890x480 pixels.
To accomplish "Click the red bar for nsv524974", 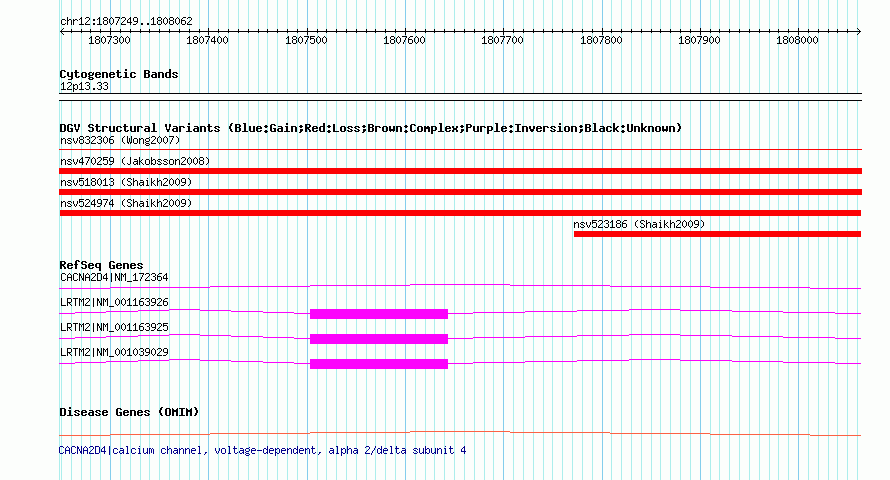I will pos(460,213).
